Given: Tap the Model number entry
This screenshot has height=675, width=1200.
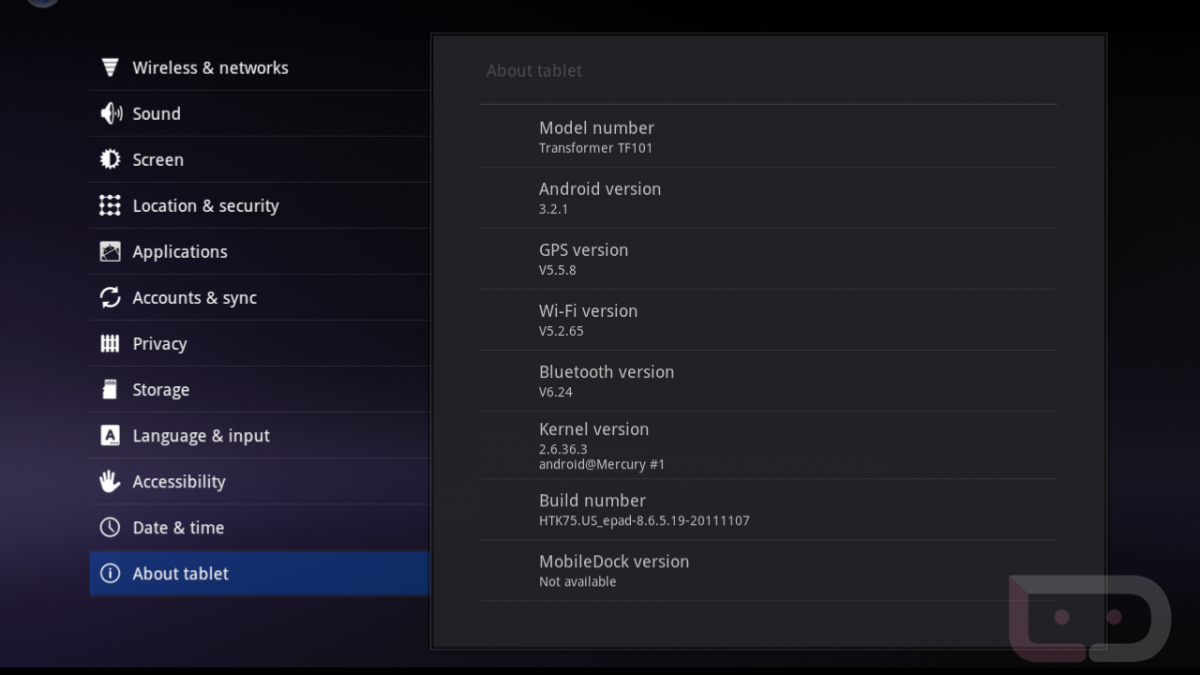Looking at the screenshot, I should [x=767, y=137].
